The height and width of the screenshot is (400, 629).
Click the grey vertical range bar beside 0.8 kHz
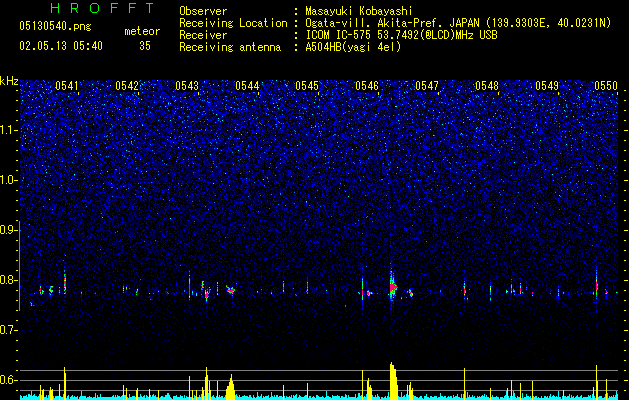coord(20,265)
